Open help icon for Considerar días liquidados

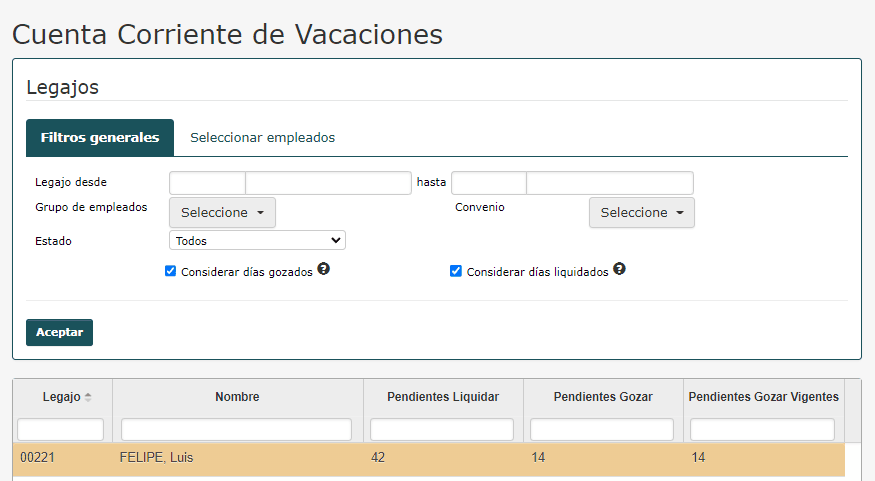pyautogui.click(x=619, y=269)
